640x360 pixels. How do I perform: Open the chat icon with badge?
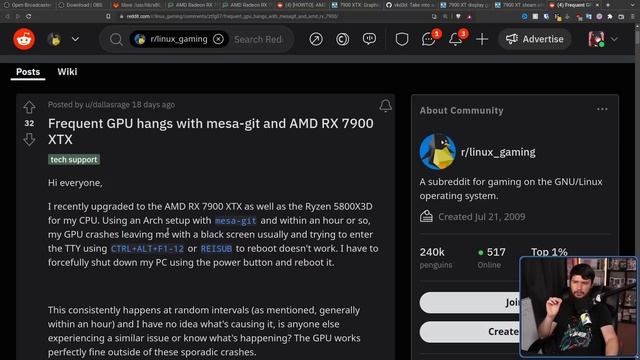coord(429,39)
